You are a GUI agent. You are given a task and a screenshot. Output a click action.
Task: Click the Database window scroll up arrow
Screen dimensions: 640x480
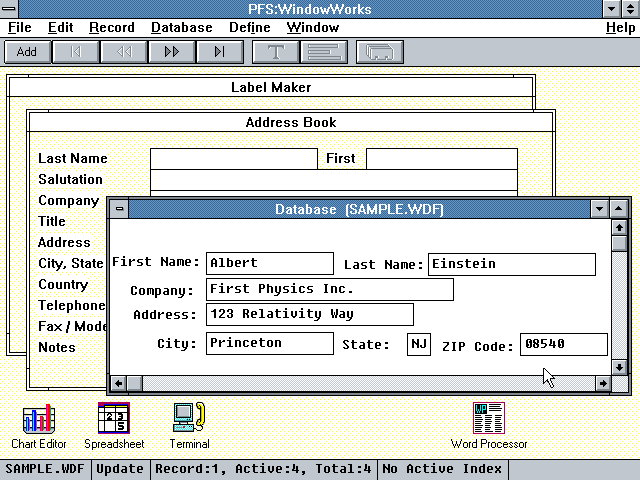coord(620,227)
